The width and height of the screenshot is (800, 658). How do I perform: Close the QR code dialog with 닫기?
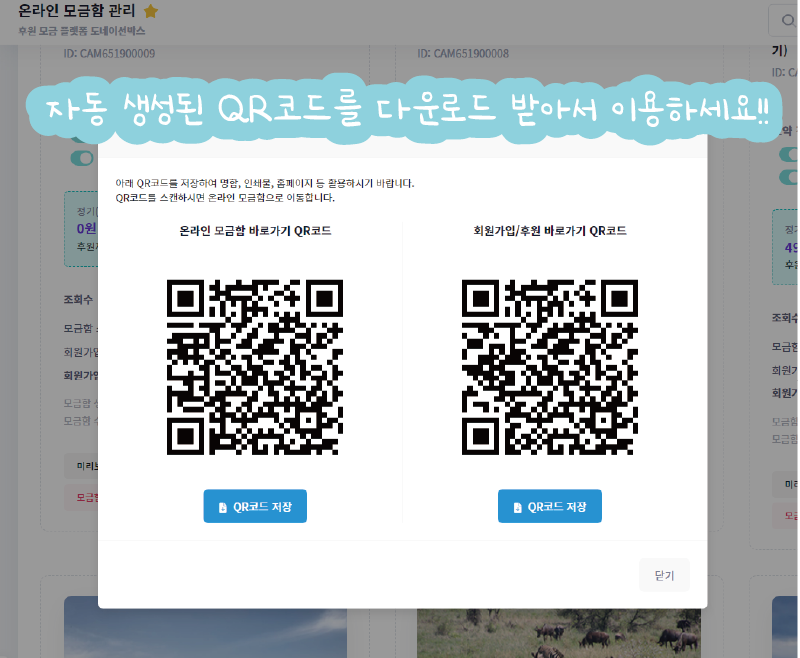(664, 575)
